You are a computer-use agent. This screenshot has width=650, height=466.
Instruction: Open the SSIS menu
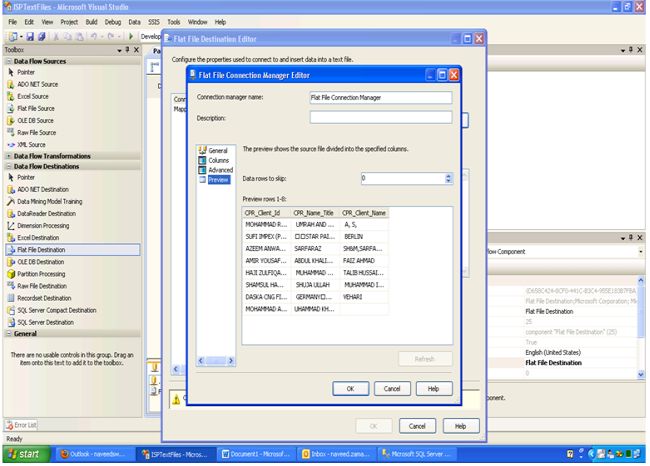click(154, 22)
